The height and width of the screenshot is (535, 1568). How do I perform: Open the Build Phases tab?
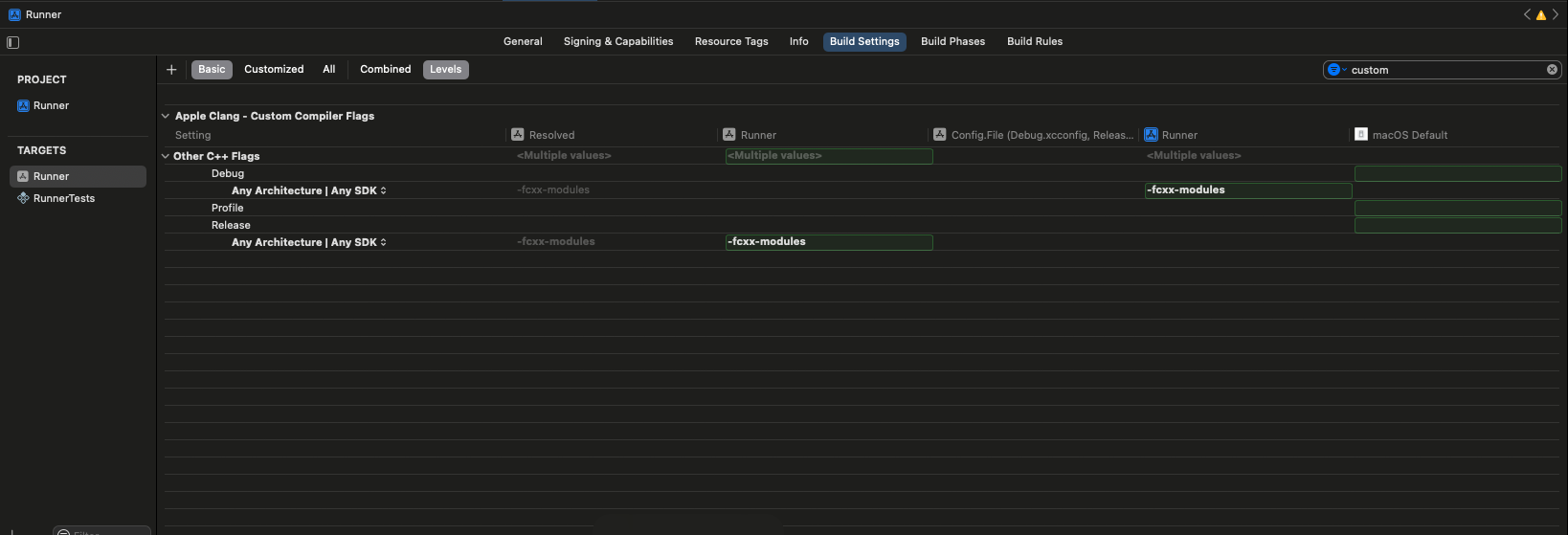pyautogui.click(x=952, y=41)
